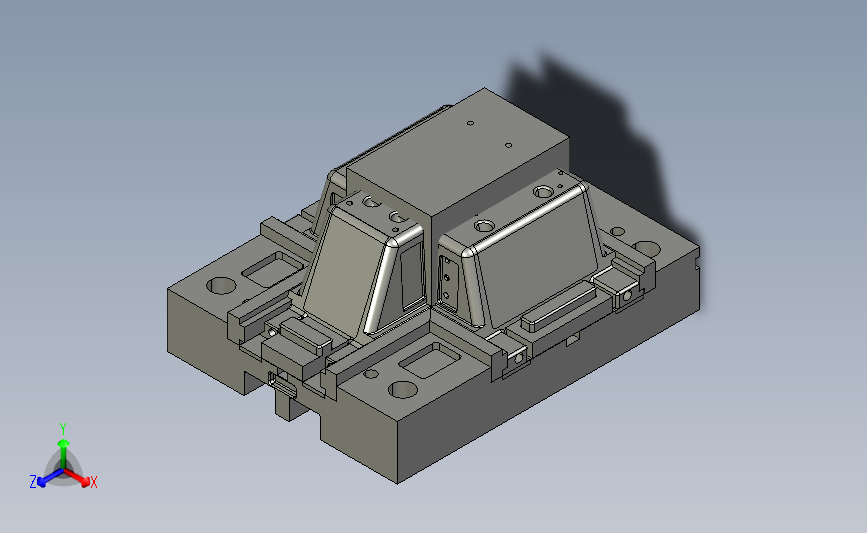Viewport: 867px width, 533px height.
Task: Select the rectangular pocket on the front base
Action: coord(430,360)
